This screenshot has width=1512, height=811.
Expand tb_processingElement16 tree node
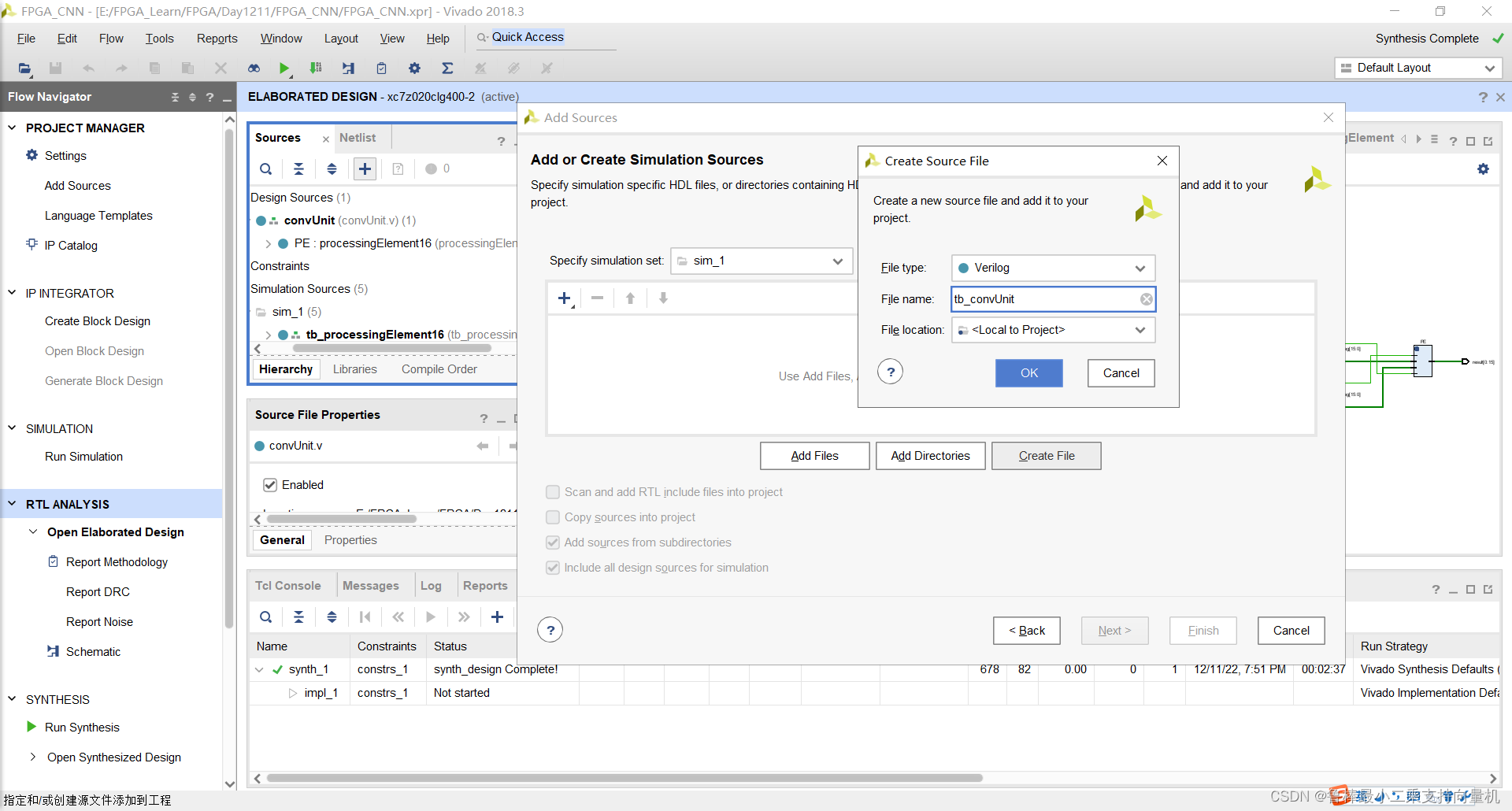coord(269,335)
